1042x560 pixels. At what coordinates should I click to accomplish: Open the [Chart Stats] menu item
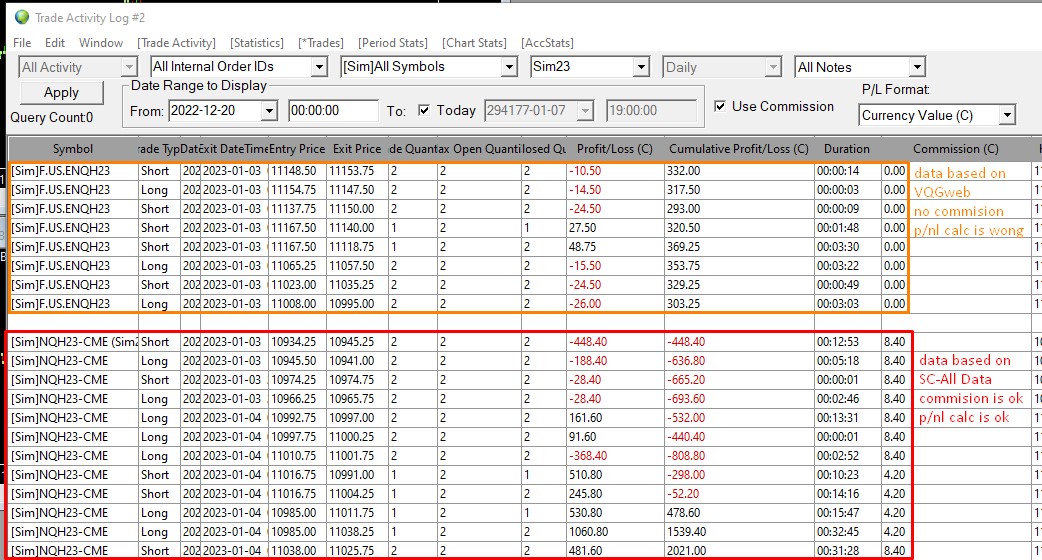click(474, 43)
